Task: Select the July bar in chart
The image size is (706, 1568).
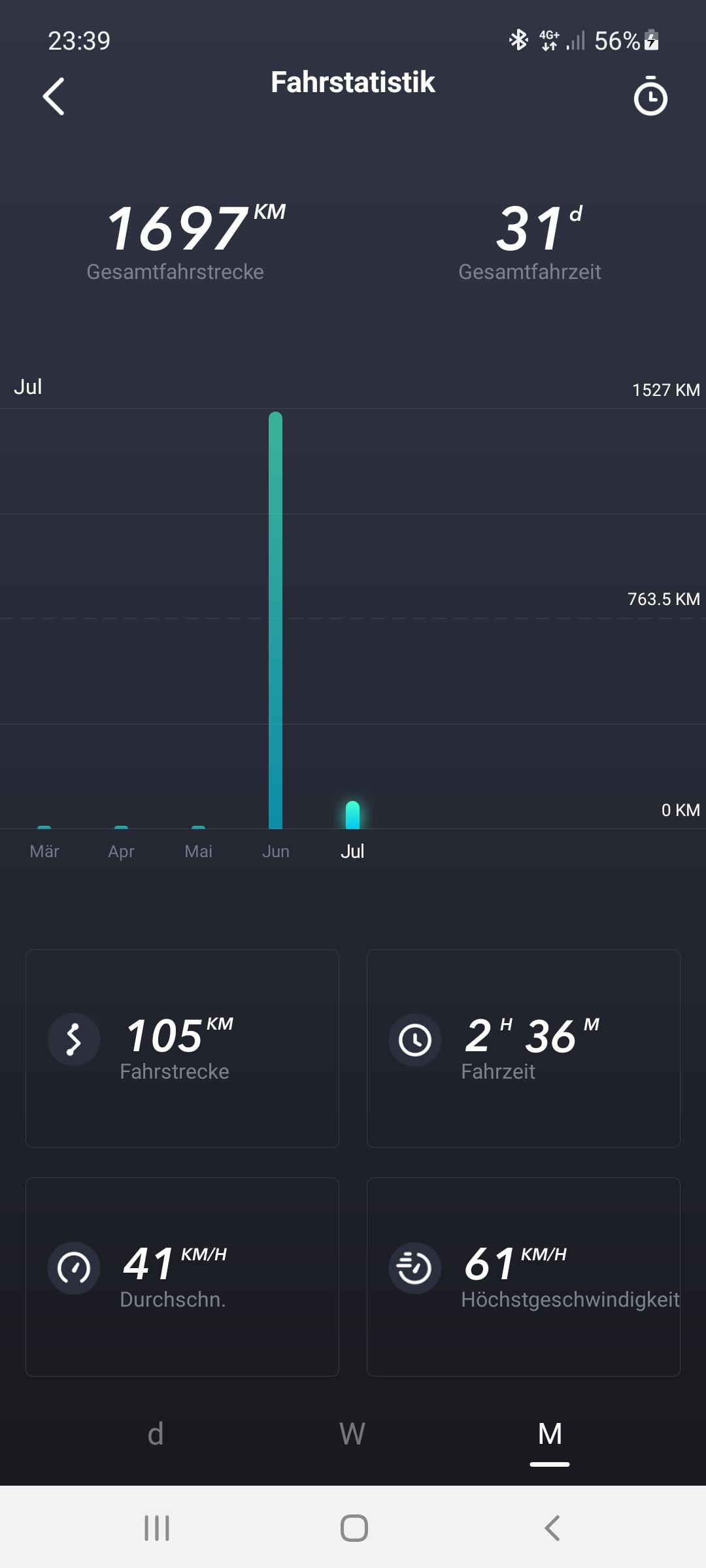Action: 352,815
